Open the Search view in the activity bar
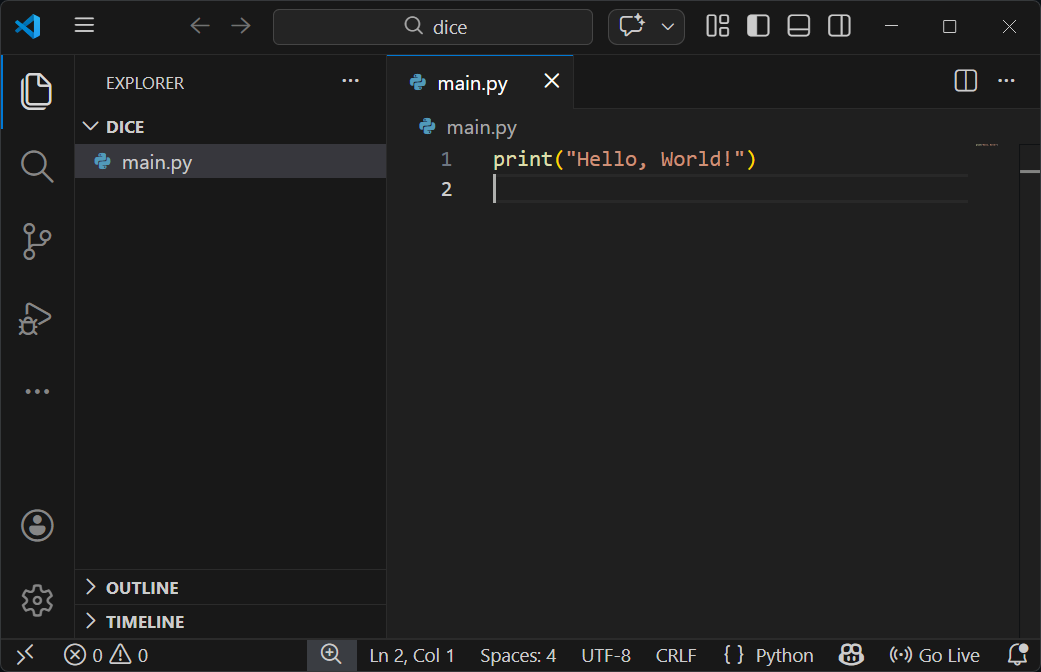Image resolution: width=1041 pixels, height=672 pixels. click(x=36, y=166)
